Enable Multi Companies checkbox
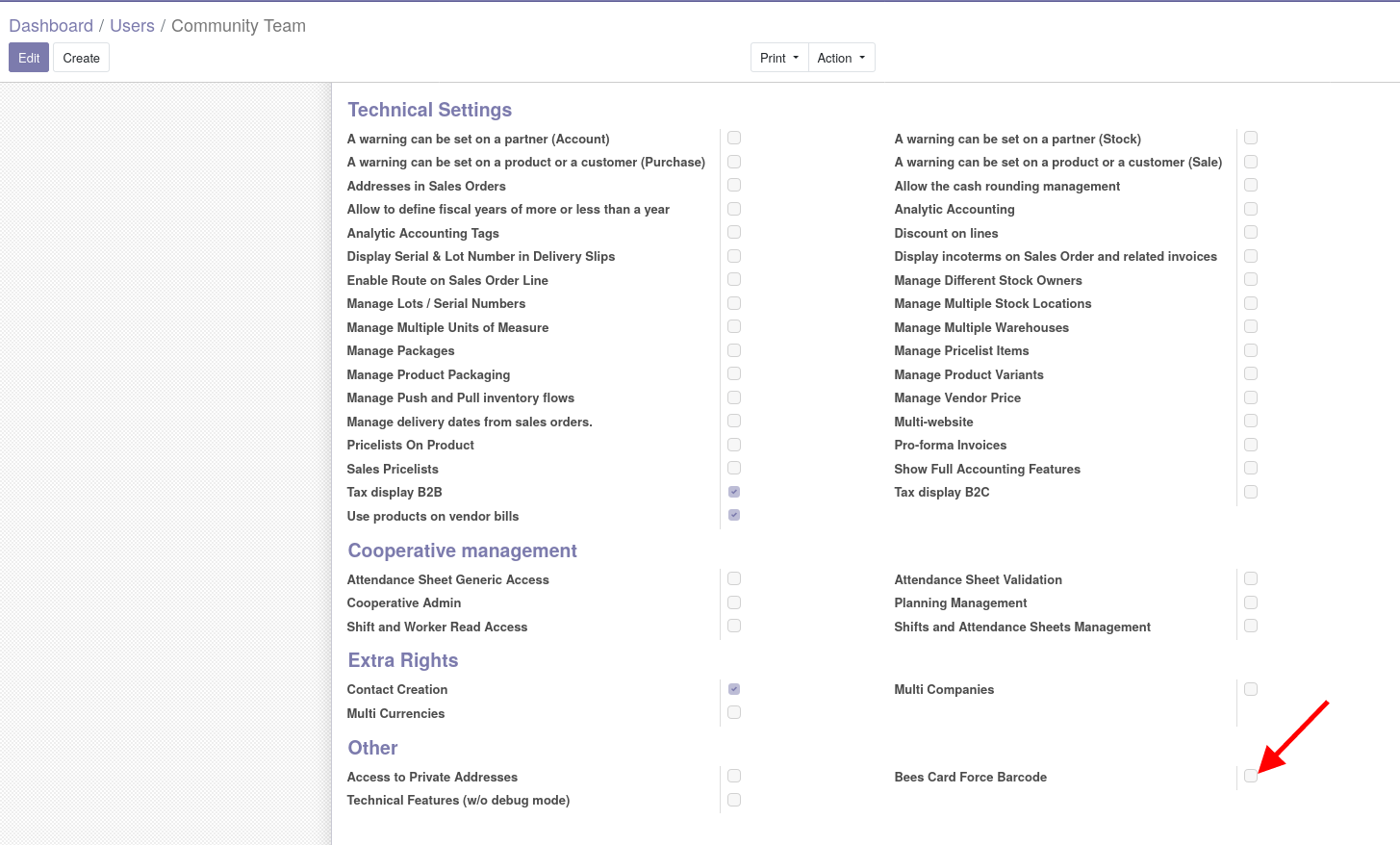The image size is (1400, 845). [x=1251, y=689]
